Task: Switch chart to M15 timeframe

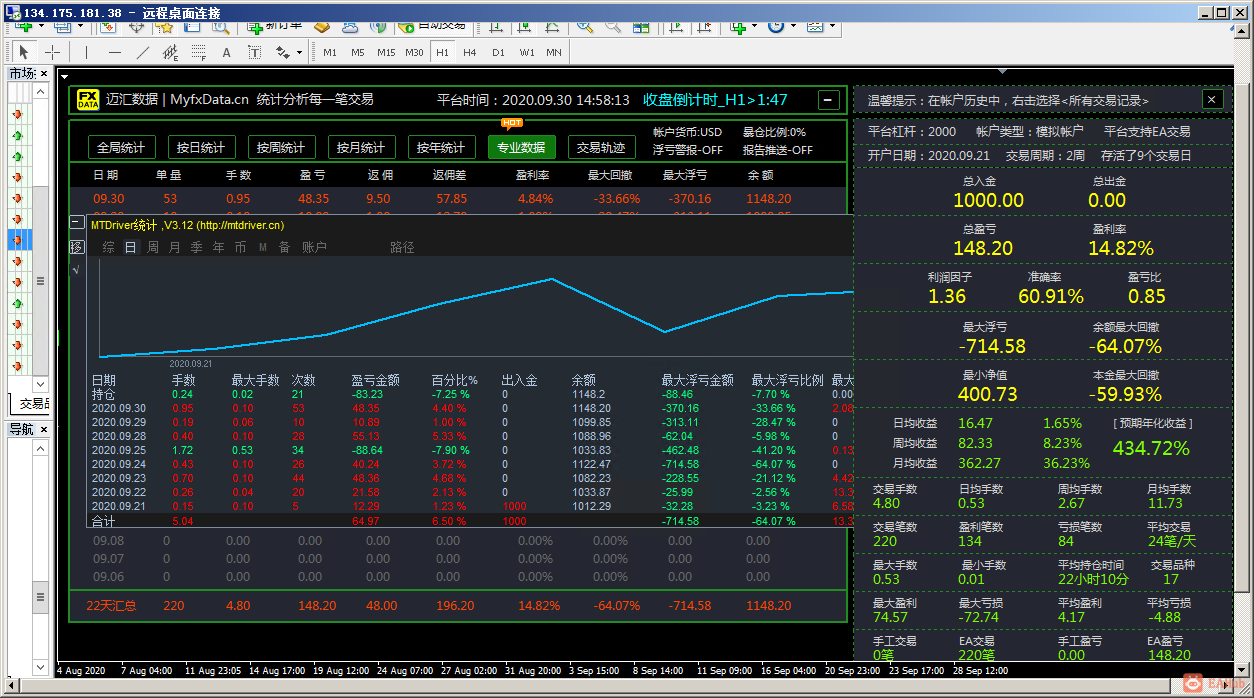Action: pyautogui.click(x=386, y=52)
